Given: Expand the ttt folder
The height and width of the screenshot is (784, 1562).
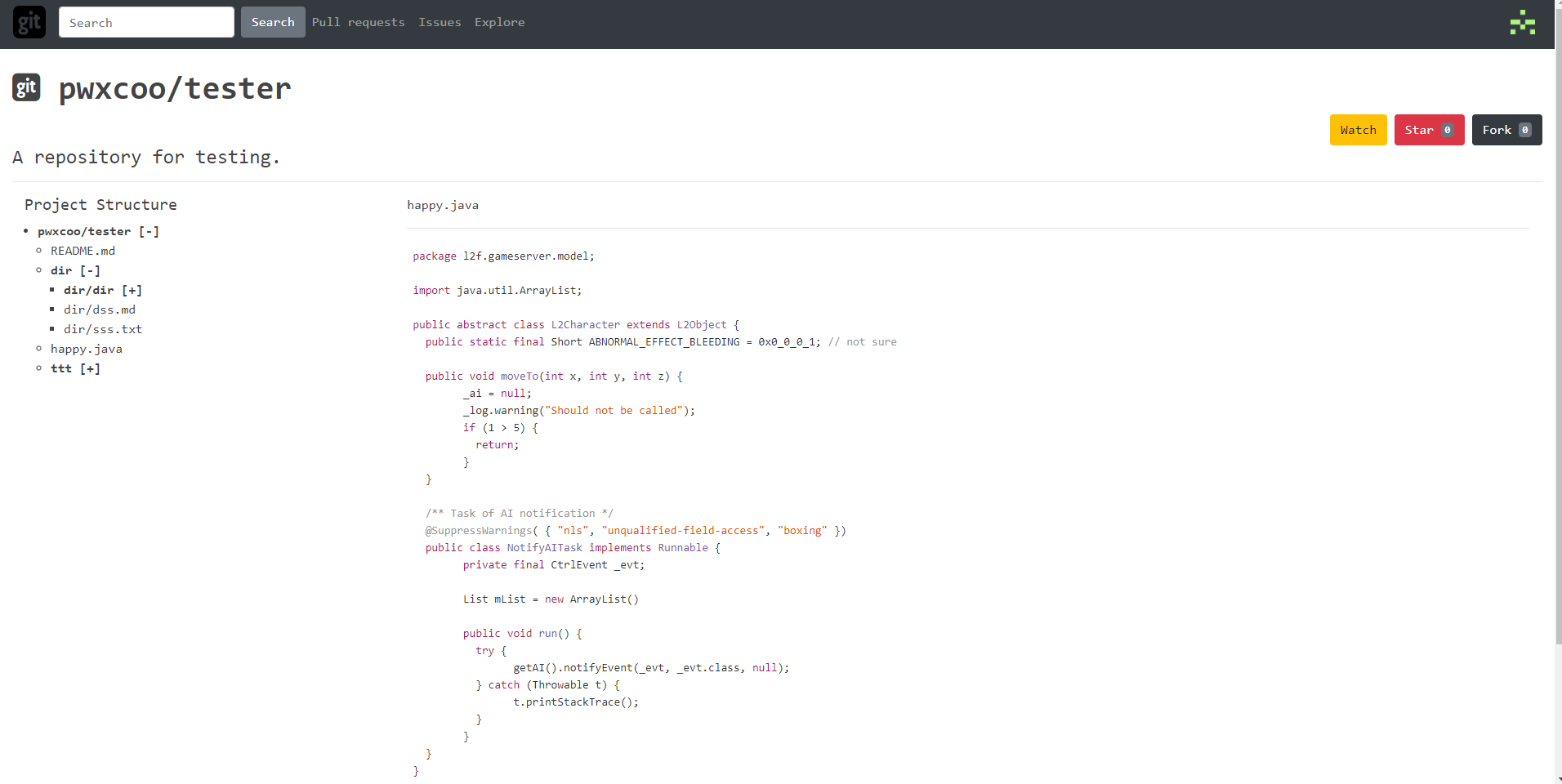Looking at the screenshot, I should [x=90, y=368].
